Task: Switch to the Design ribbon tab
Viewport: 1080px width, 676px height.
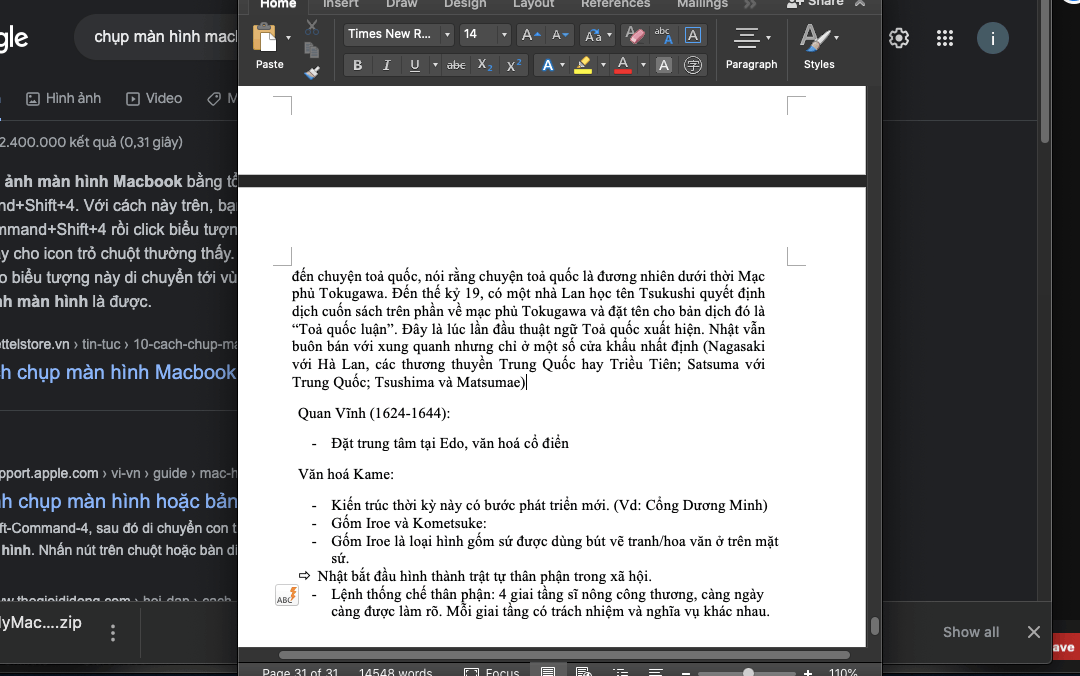Action: coord(465,4)
